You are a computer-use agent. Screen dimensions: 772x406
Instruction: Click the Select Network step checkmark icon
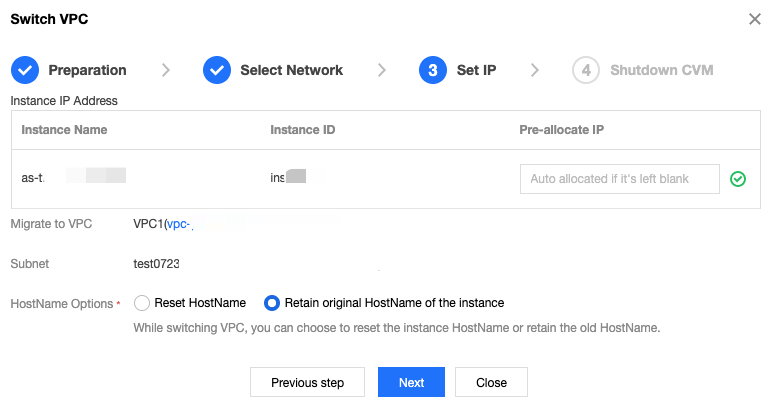(x=216, y=70)
